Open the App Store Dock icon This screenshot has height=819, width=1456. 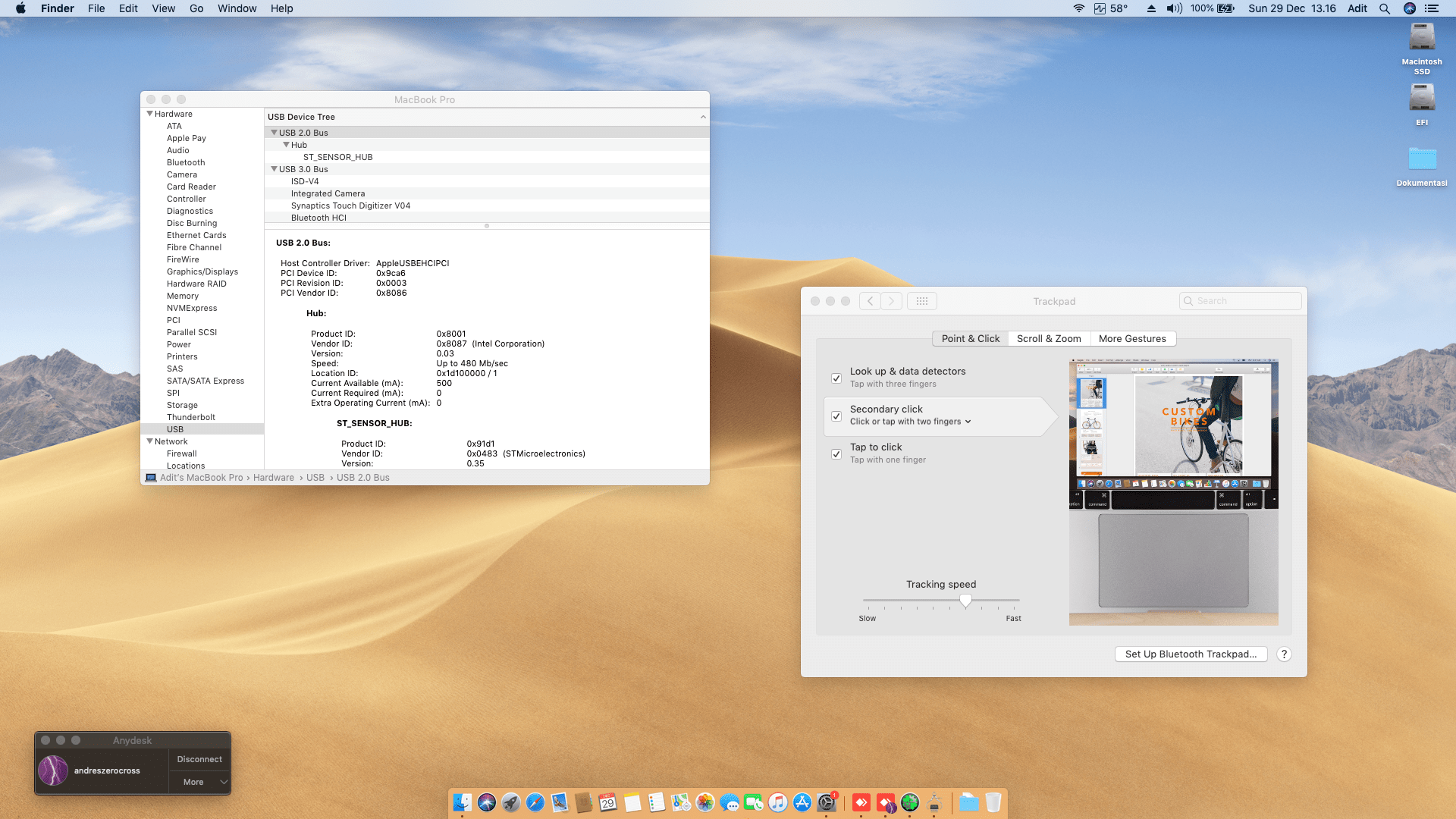[802, 802]
